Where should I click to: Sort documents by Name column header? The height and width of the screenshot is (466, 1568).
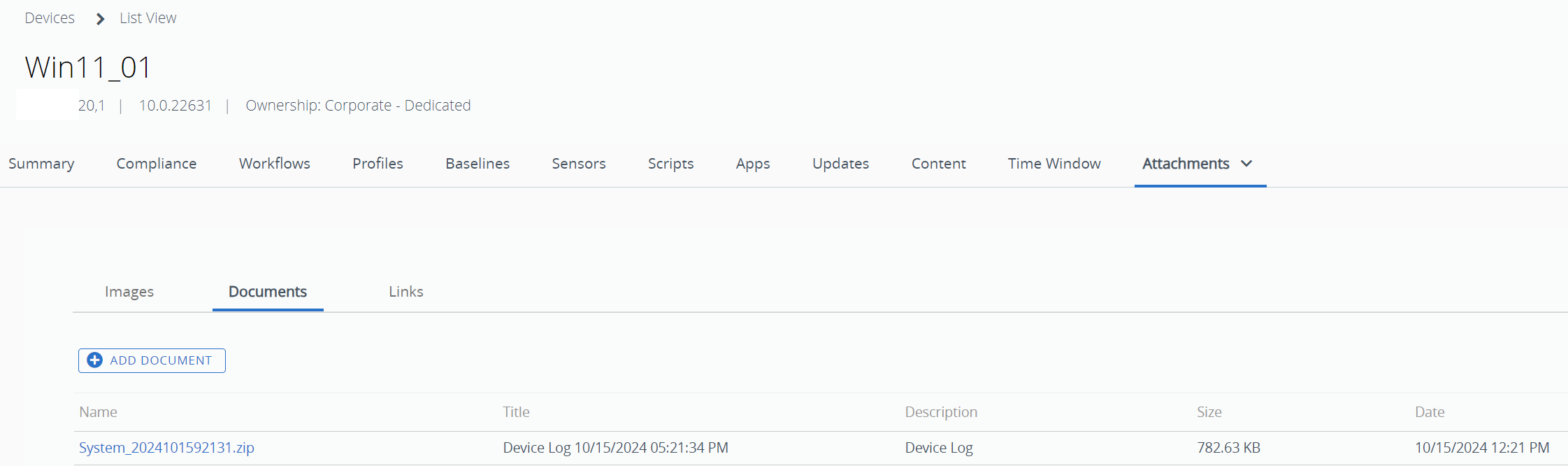tap(98, 412)
